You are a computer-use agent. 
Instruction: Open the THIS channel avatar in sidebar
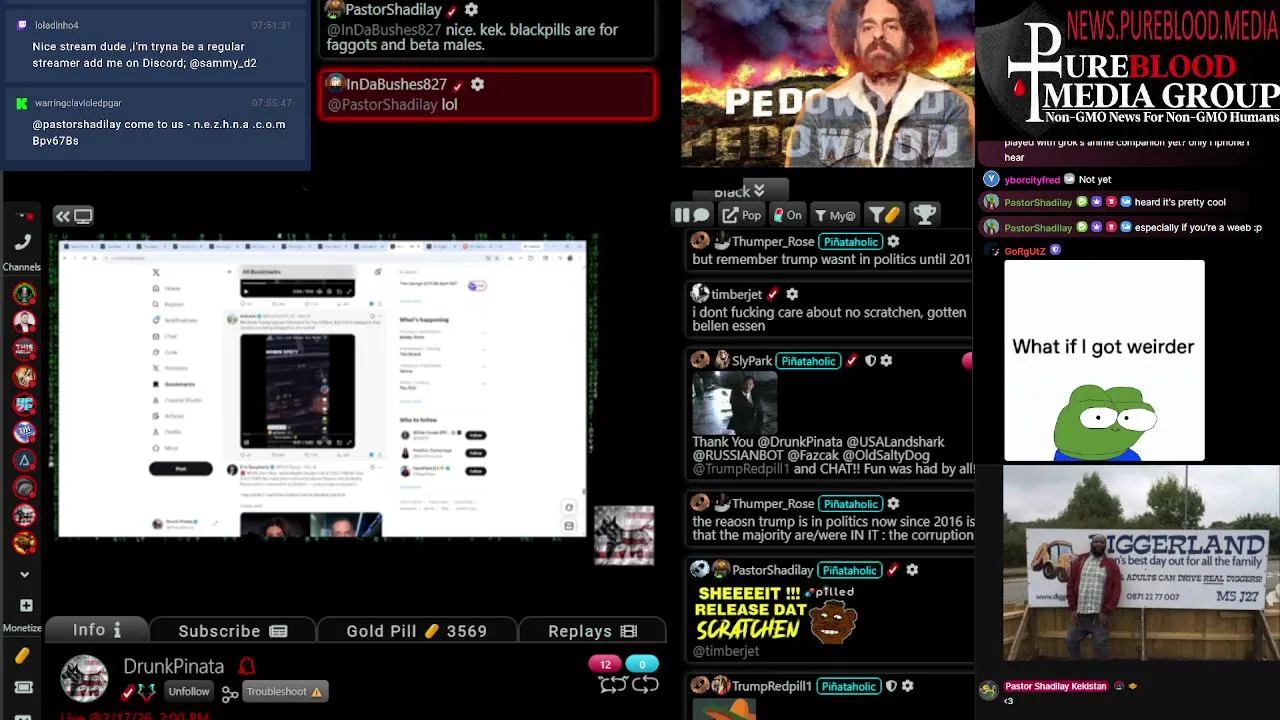coord(25,349)
